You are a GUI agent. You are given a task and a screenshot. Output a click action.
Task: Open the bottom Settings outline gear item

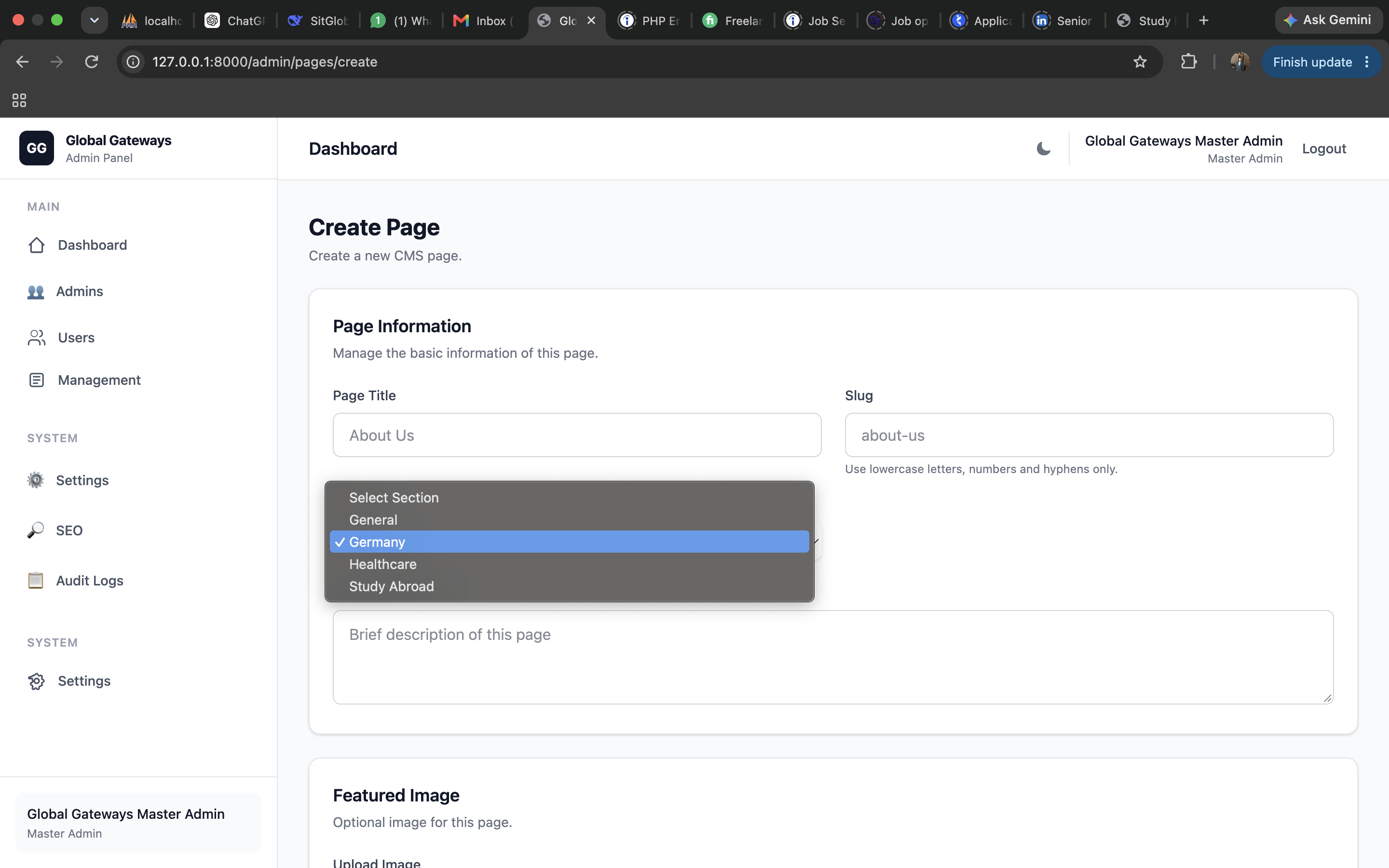click(x=69, y=681)
